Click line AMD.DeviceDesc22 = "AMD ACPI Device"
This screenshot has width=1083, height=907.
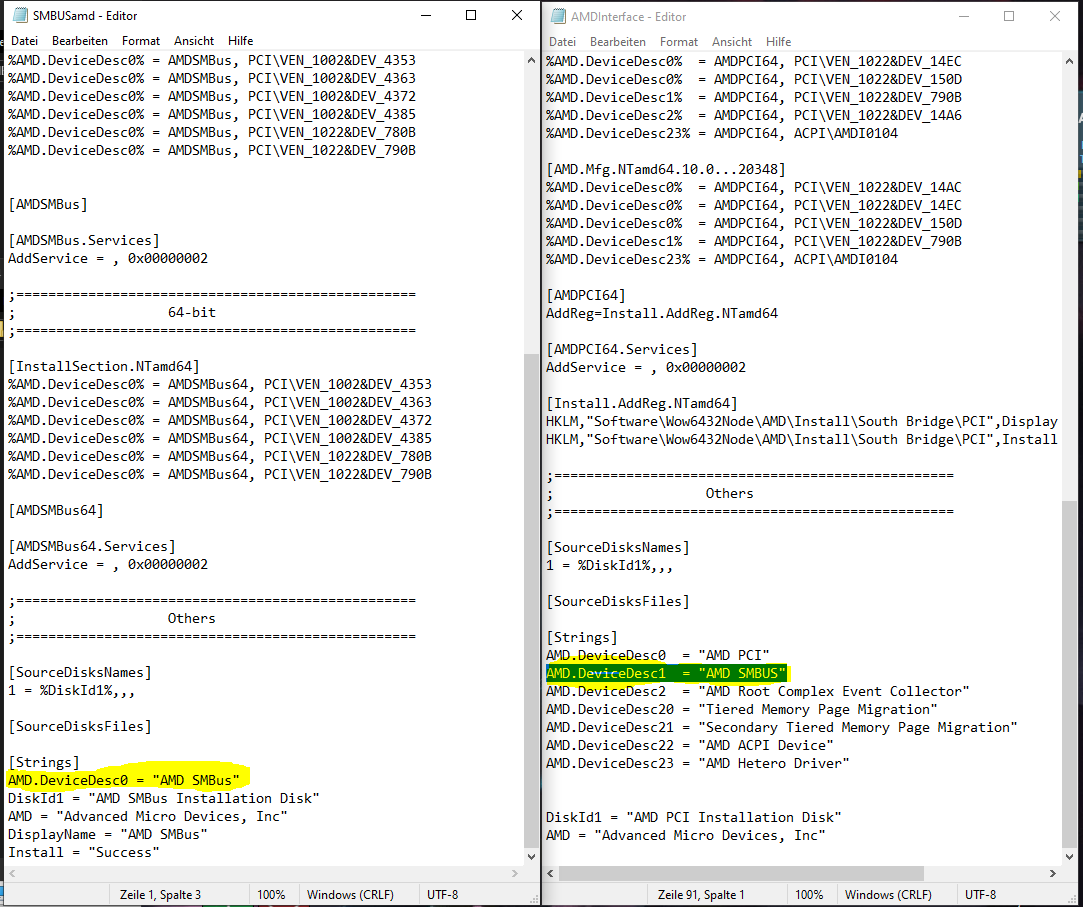point(689,745)
